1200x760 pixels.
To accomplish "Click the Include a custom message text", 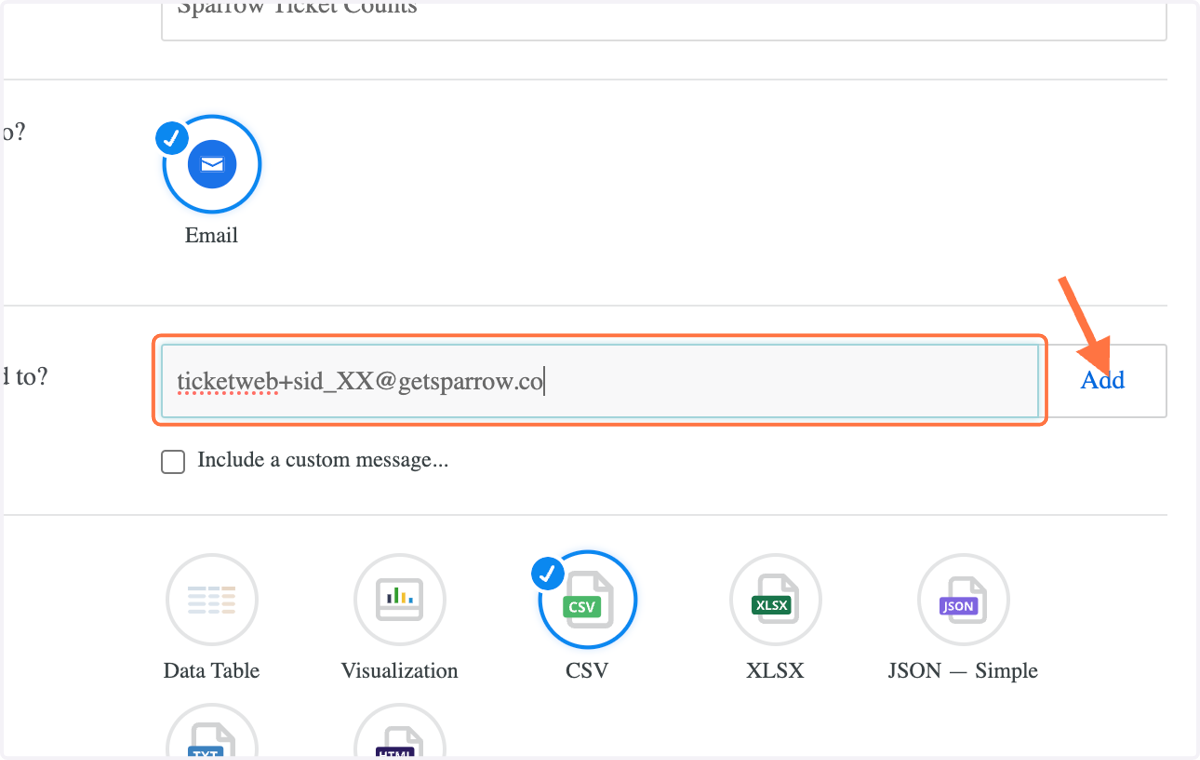I will 323,461.
